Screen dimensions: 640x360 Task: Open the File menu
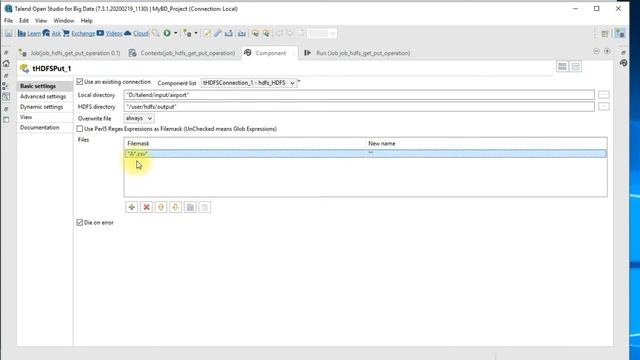pos(8,20)
